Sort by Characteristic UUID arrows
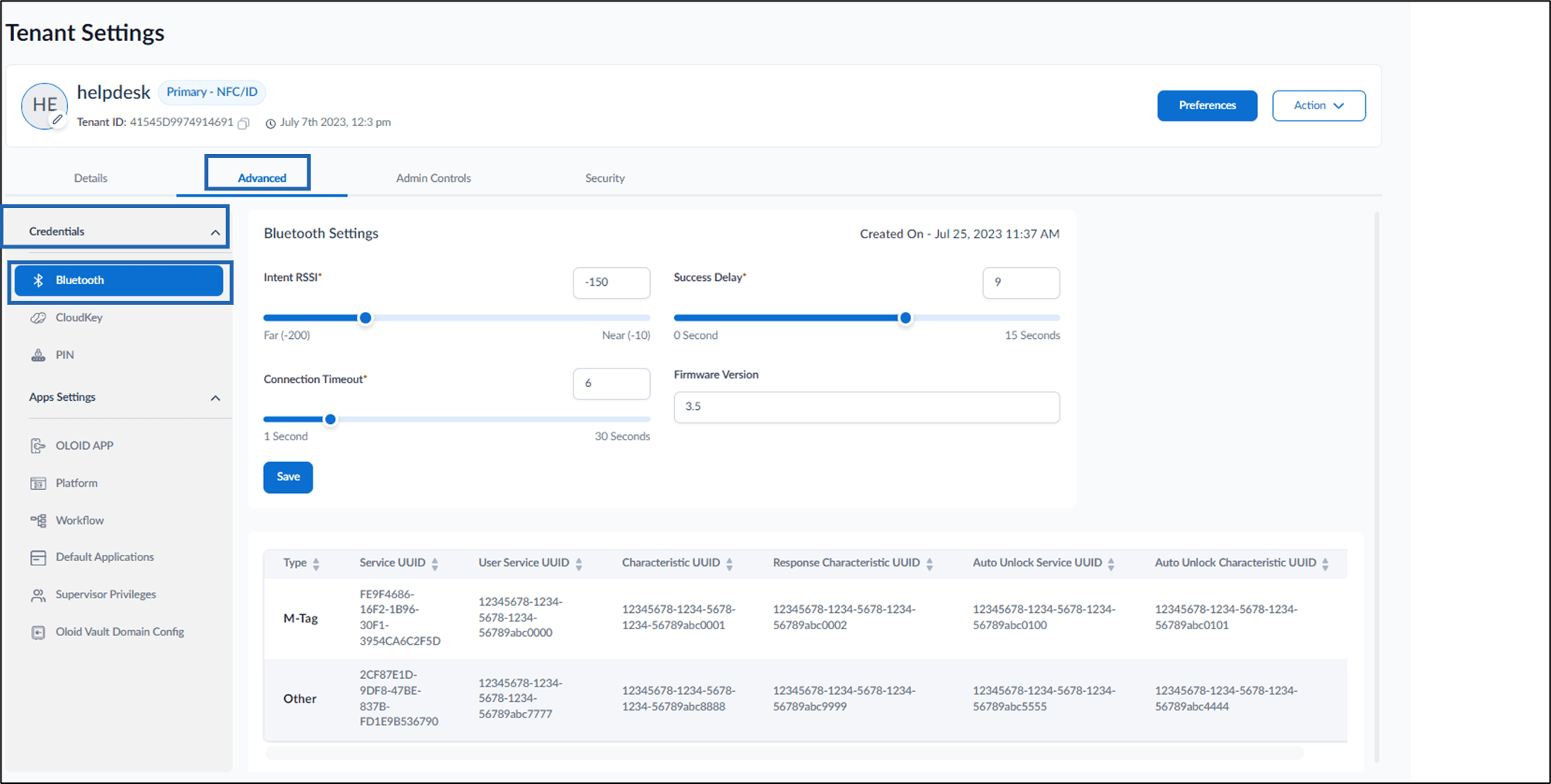Viewport: 1551px width, 784px height. point(729,564)
